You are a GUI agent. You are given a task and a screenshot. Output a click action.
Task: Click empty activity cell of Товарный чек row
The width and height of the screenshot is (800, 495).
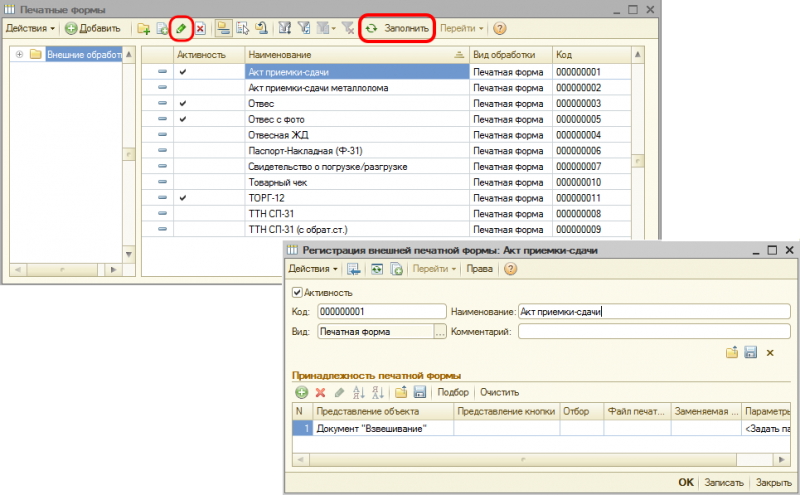click(x=209, y=182)
